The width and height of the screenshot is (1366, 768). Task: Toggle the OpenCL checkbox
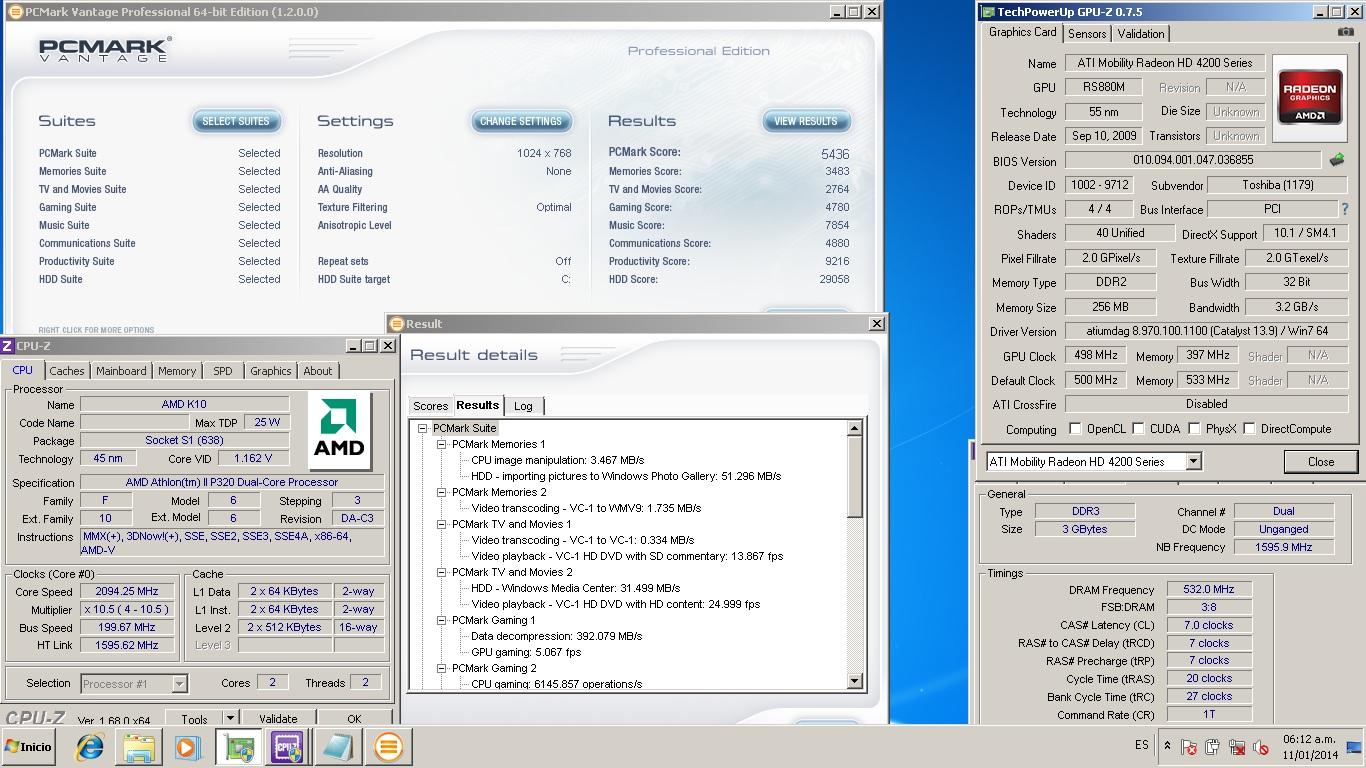click(1075, 429)
